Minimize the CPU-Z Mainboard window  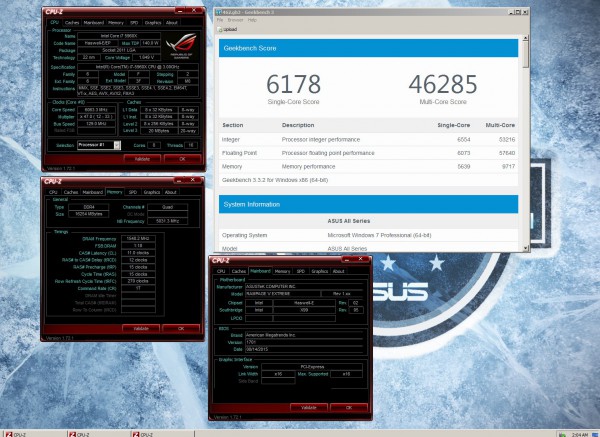[x=347, y=259]
